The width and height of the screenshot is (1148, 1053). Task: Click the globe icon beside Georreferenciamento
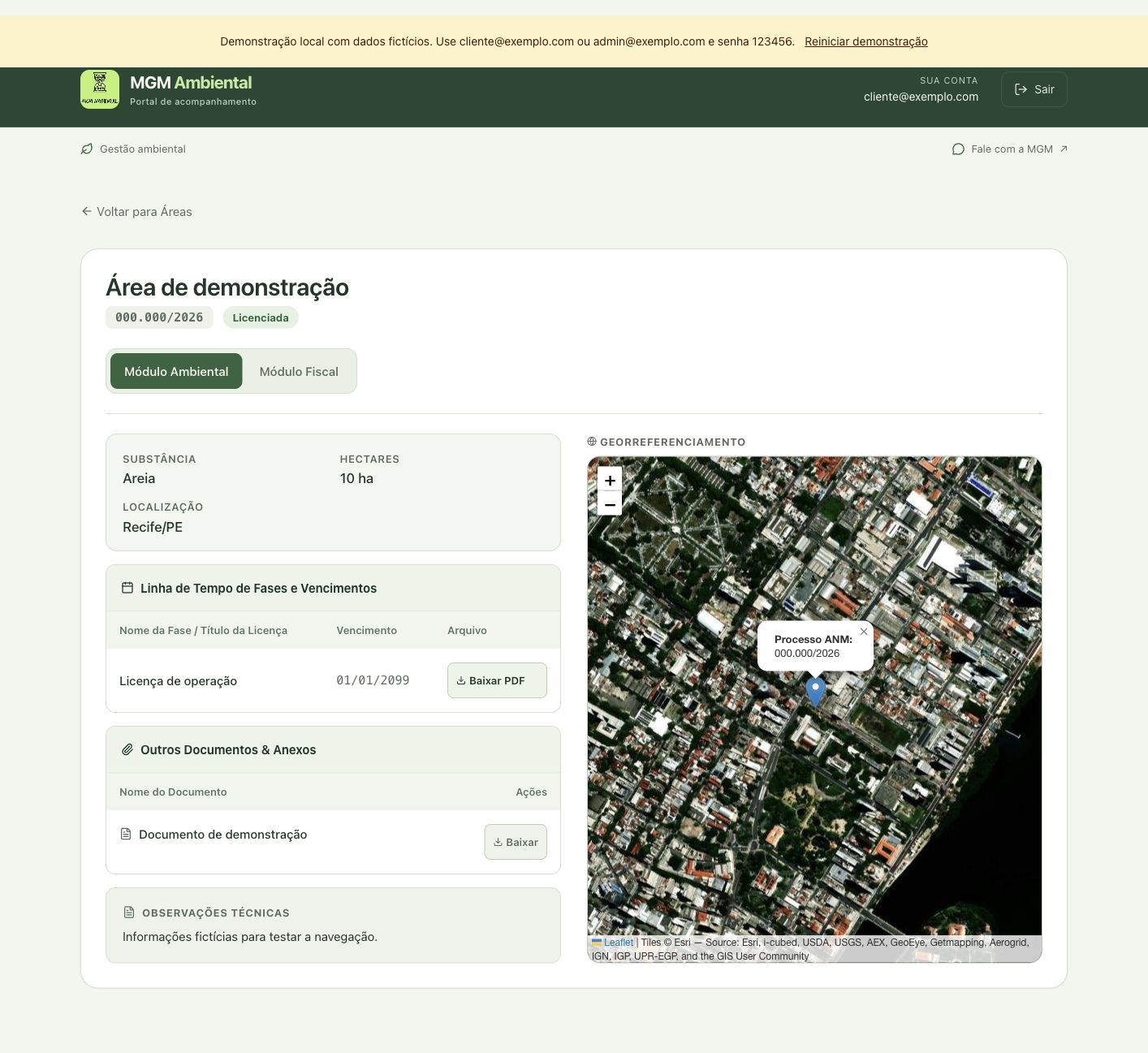tap(592, 442)
